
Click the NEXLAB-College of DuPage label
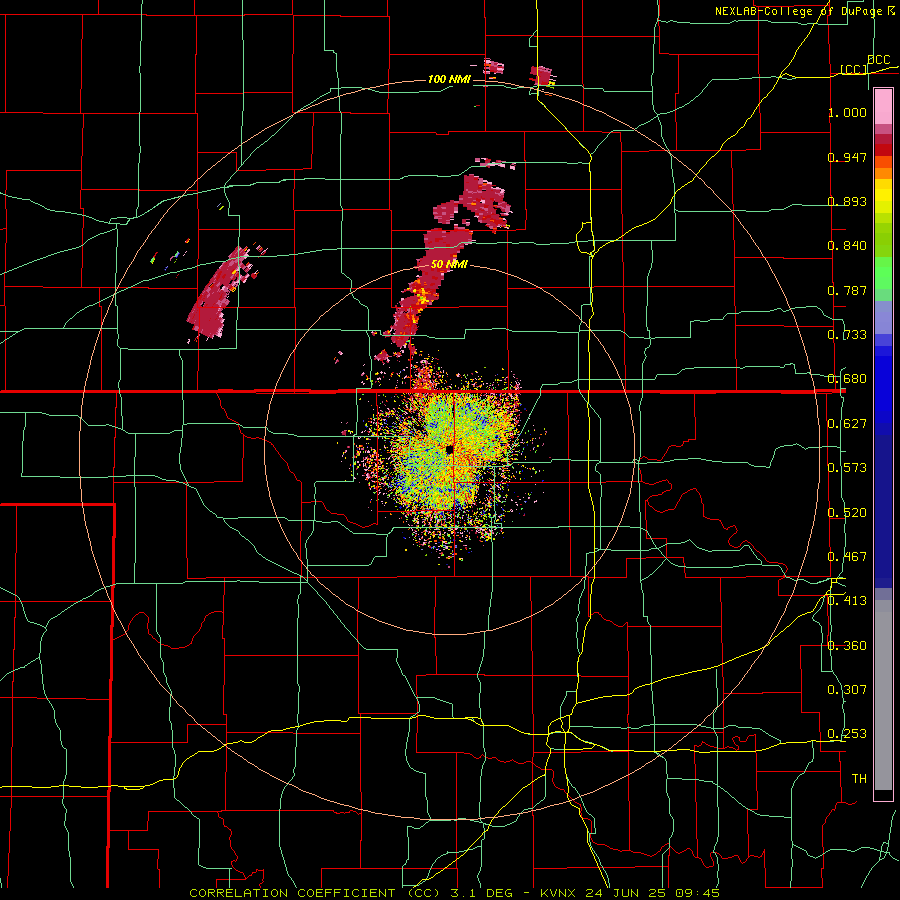click(x=806, y=11)
